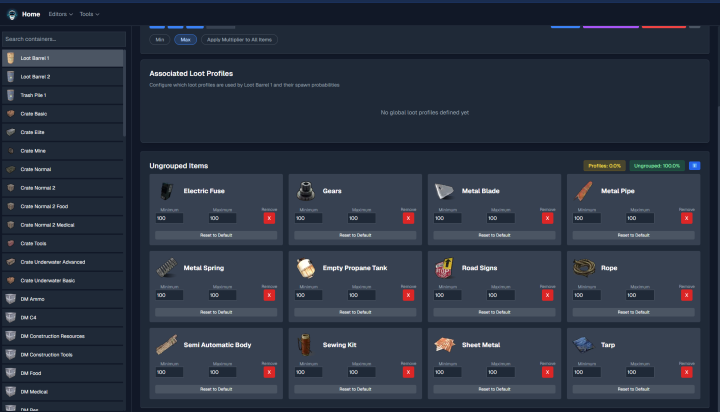The width and height of the screenshot is (720, 412).
Task: Select Loot Barrel 1 container
Action: point(62,58)
